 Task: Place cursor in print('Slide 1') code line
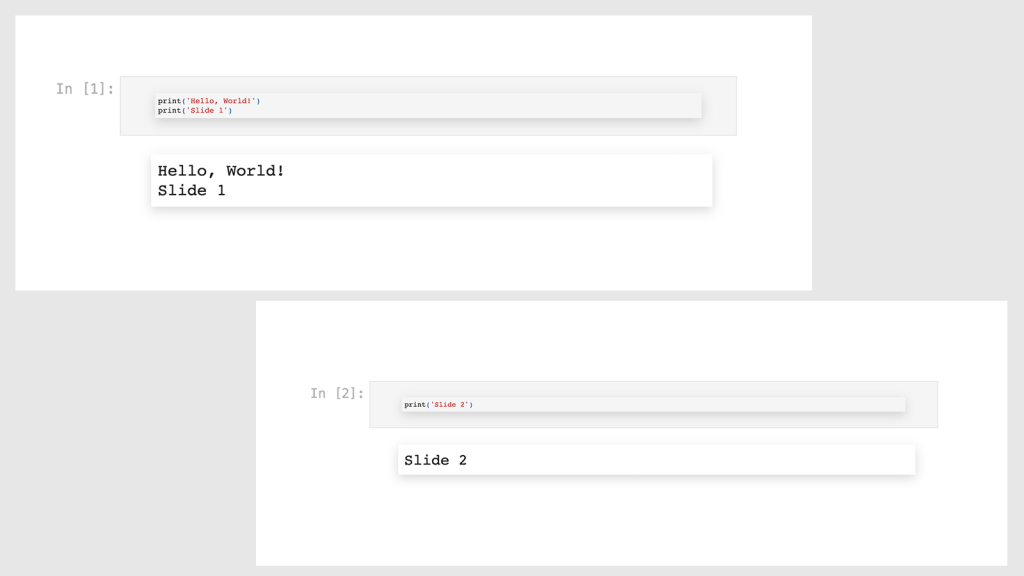[195, 110]
